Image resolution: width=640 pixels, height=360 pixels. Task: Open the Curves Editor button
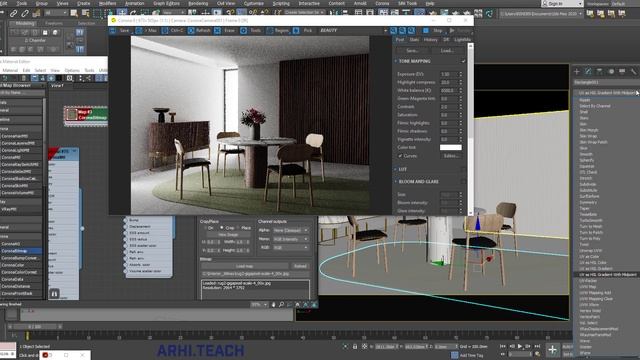click(x=451, y=156)
